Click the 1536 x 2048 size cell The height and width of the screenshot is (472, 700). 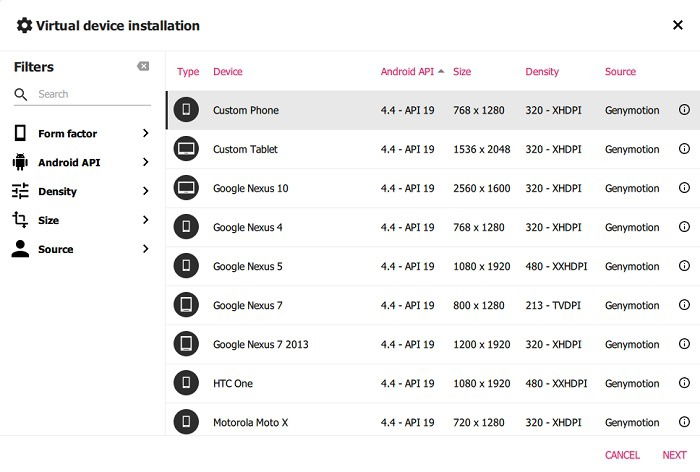(482, 149)
